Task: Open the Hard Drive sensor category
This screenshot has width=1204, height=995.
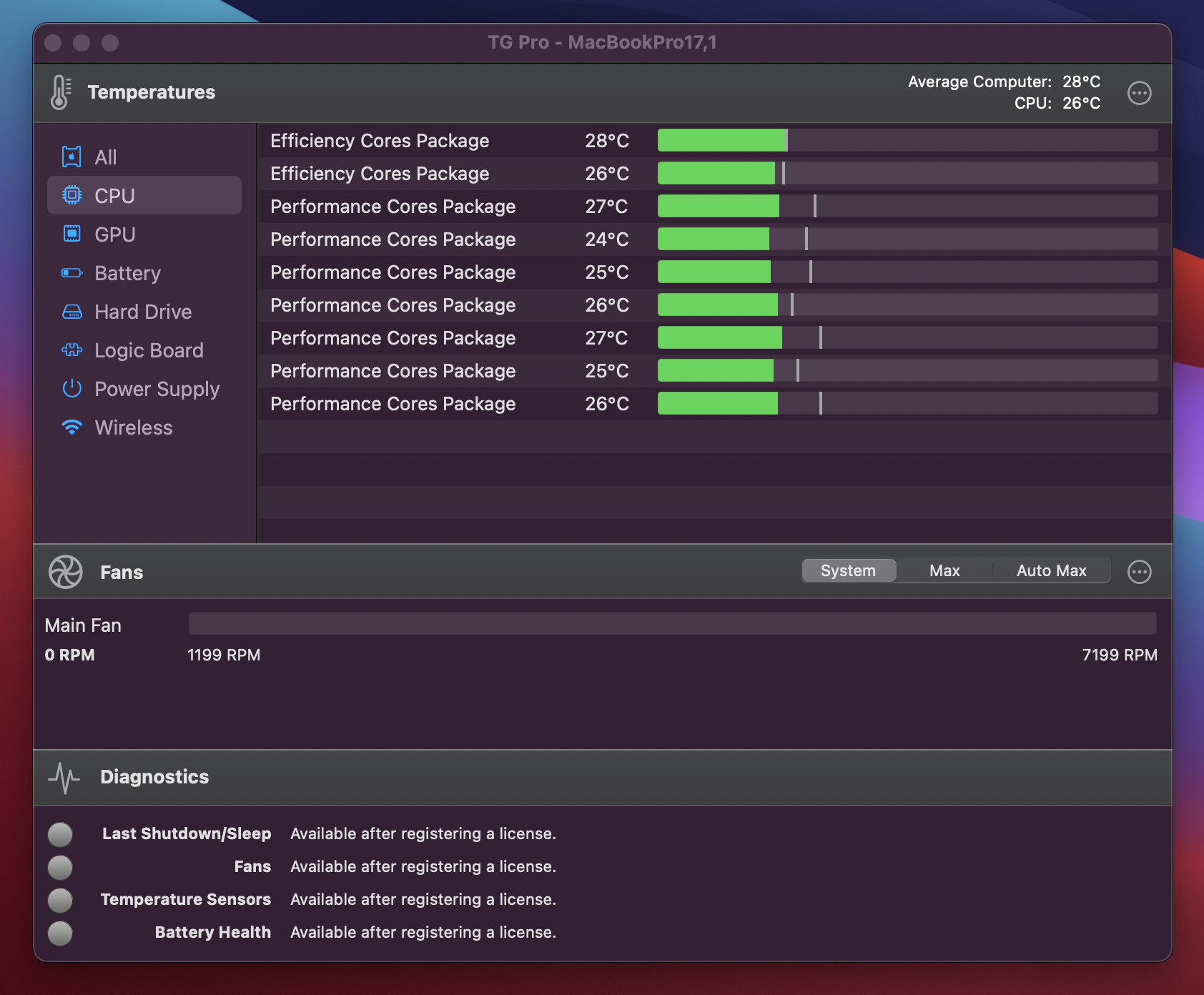Action: pyautogui.click(x=144, y=311)
